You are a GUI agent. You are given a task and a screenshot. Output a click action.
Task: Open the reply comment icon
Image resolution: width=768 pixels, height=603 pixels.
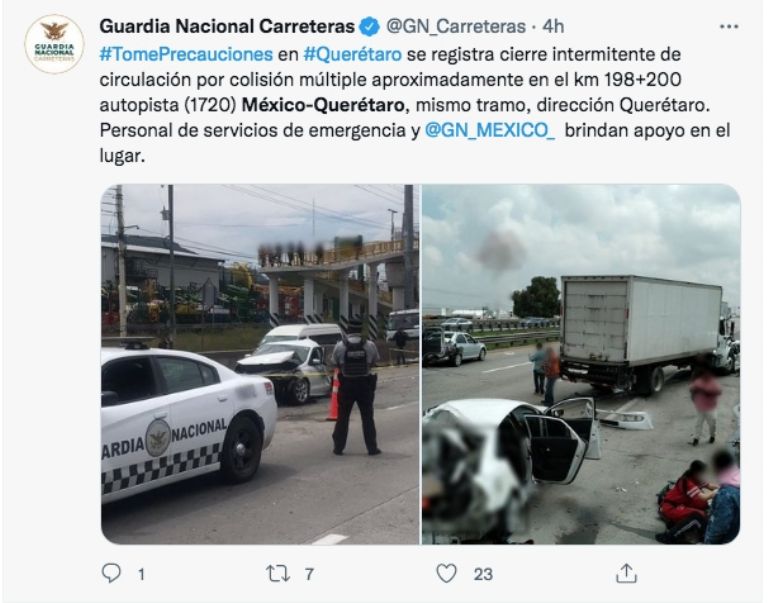[x=111, y=573]
